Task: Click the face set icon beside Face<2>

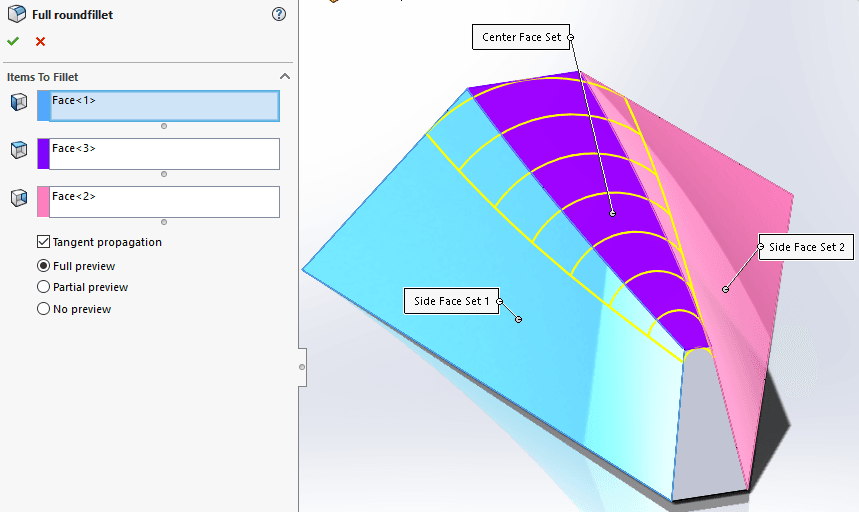Action: coord(18,198)
